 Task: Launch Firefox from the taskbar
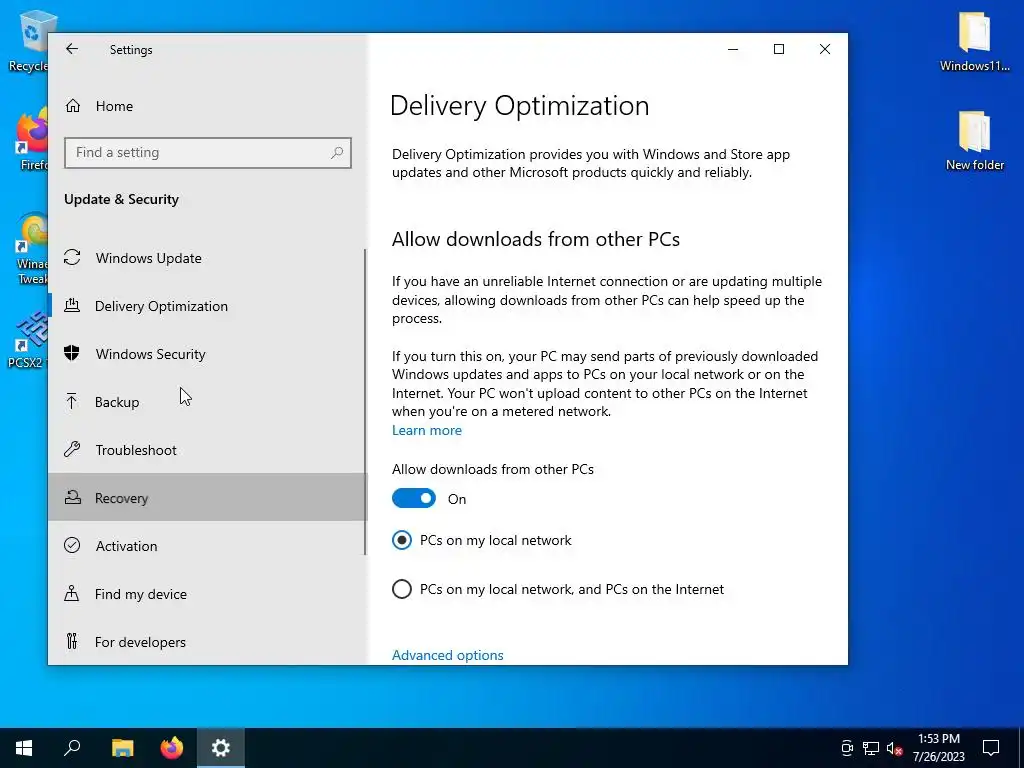point(172,748)
